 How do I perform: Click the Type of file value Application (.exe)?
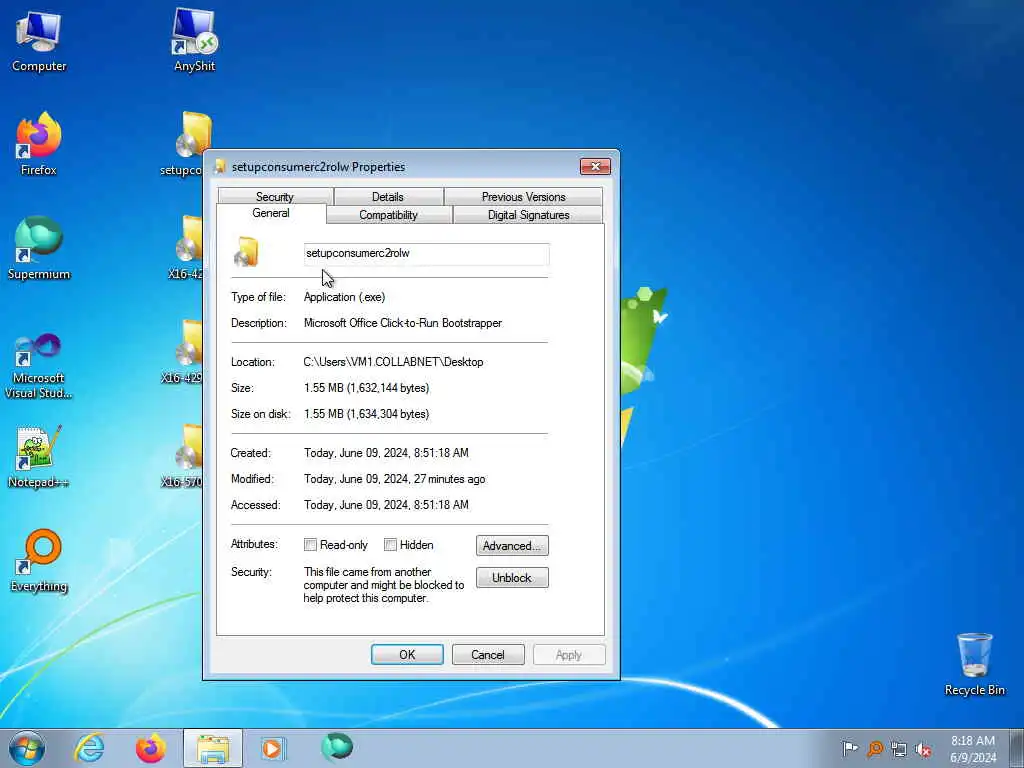(344, 296)
